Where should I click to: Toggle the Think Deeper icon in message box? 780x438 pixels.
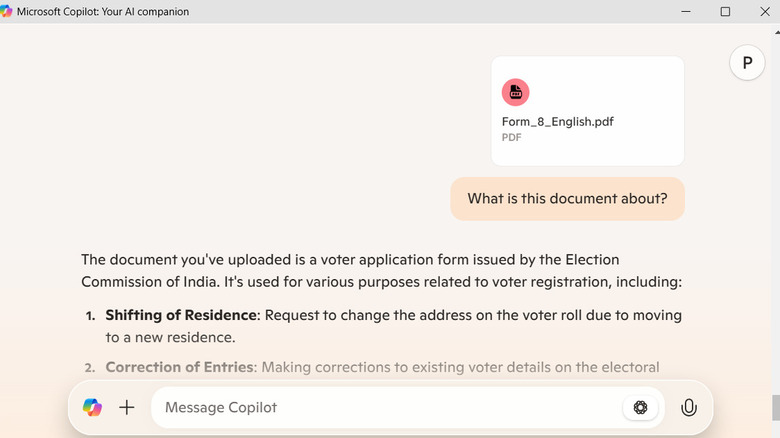pyautogui.click(x=641, y=407)
